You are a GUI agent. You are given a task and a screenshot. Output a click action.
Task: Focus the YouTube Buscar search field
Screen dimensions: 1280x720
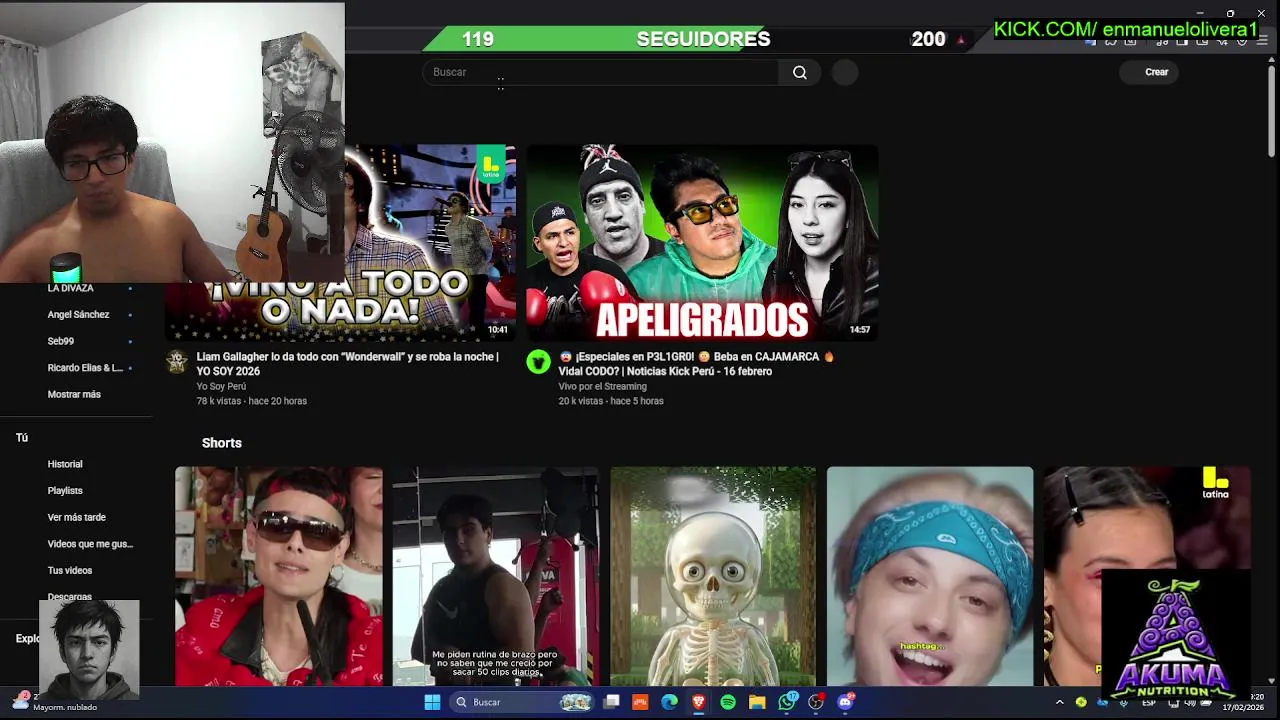point(600,72)
